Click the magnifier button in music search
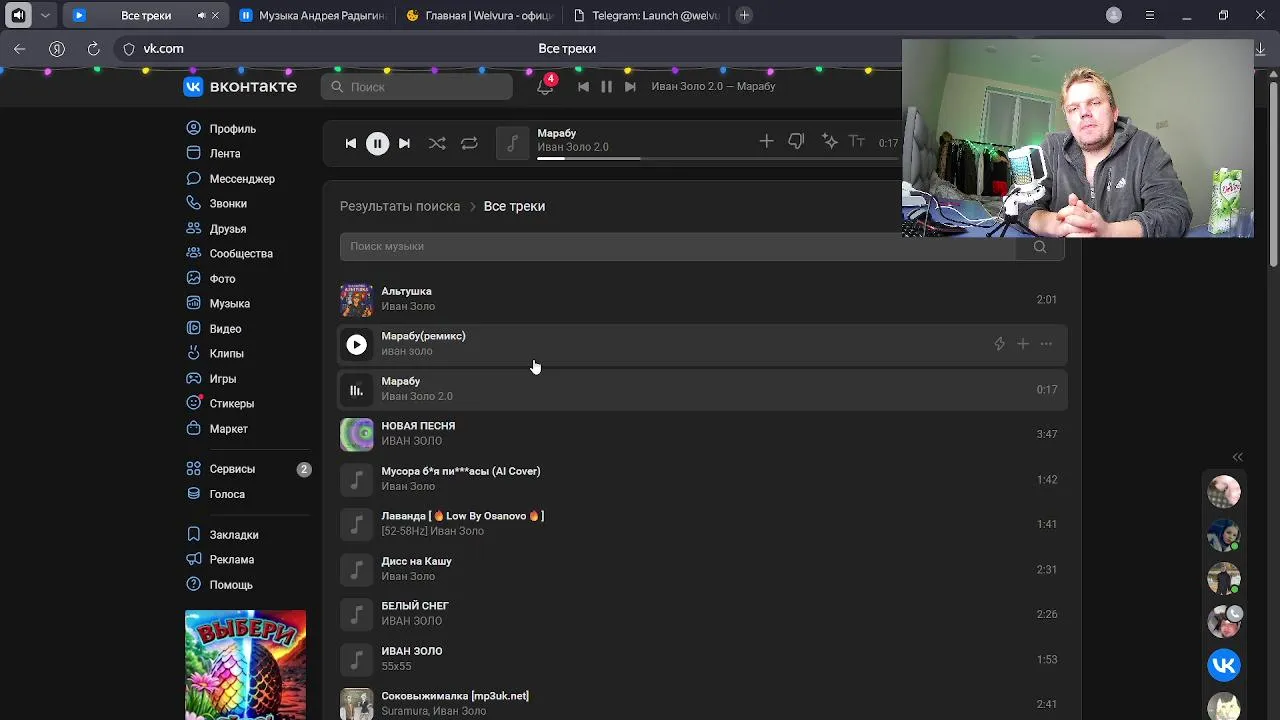Screen dimensions: 1280x720 pos(1040,246)
